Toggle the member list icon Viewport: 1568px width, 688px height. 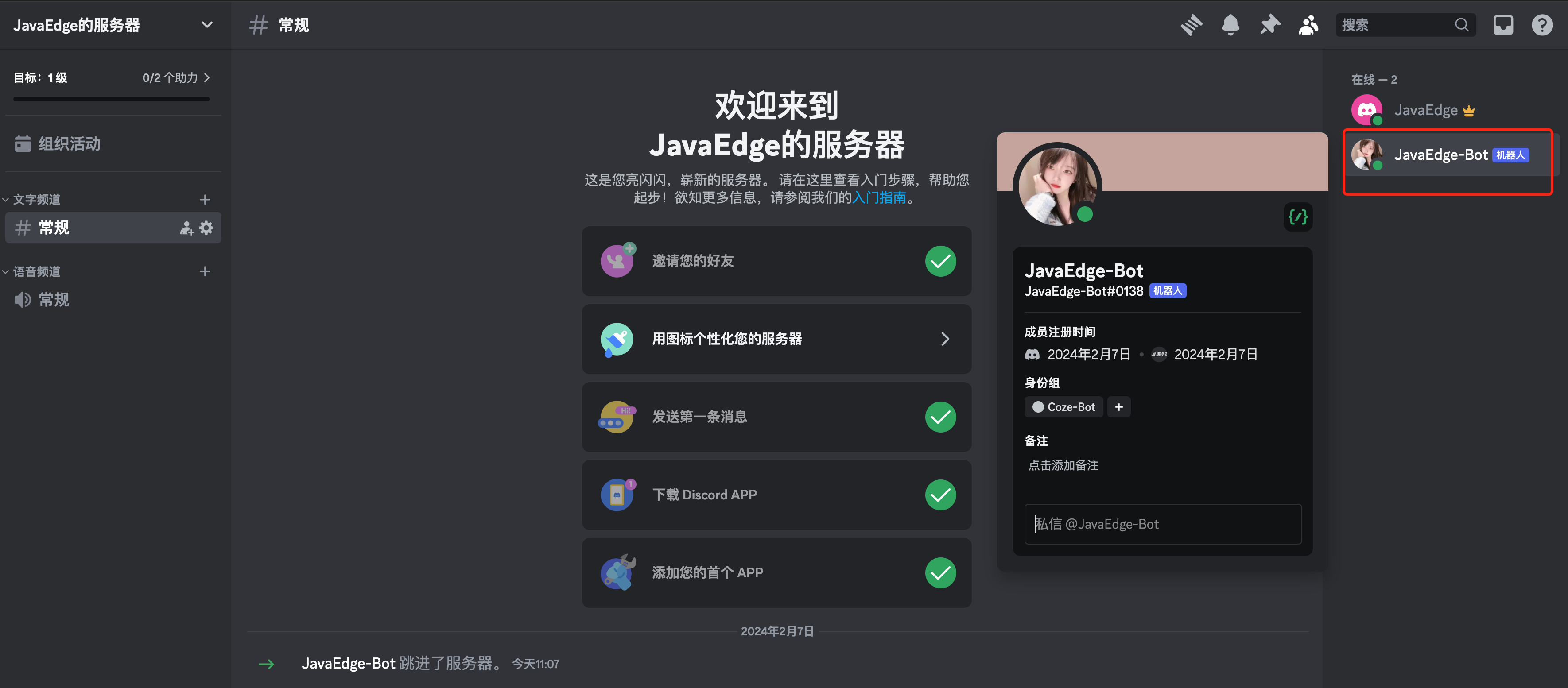coord(1308,25)
